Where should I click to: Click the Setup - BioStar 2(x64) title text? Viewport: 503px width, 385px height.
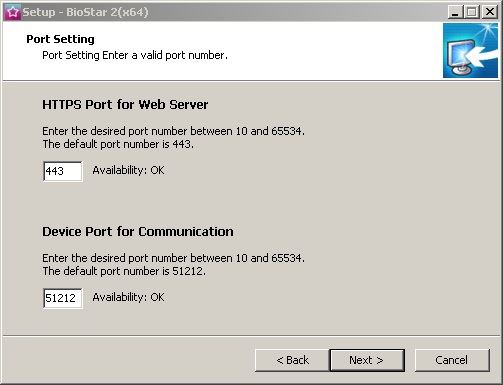click(x=85, y=12)
